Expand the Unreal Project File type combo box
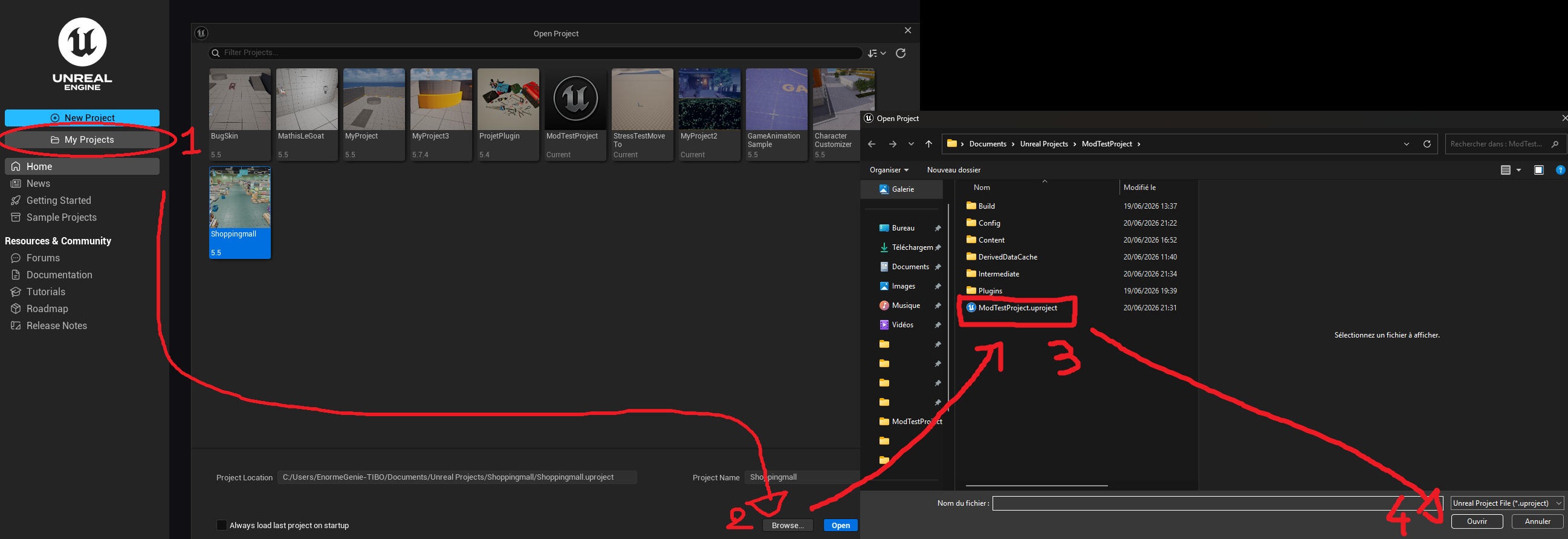Viewport: 1568px width, 539px height. point(1507,503)
